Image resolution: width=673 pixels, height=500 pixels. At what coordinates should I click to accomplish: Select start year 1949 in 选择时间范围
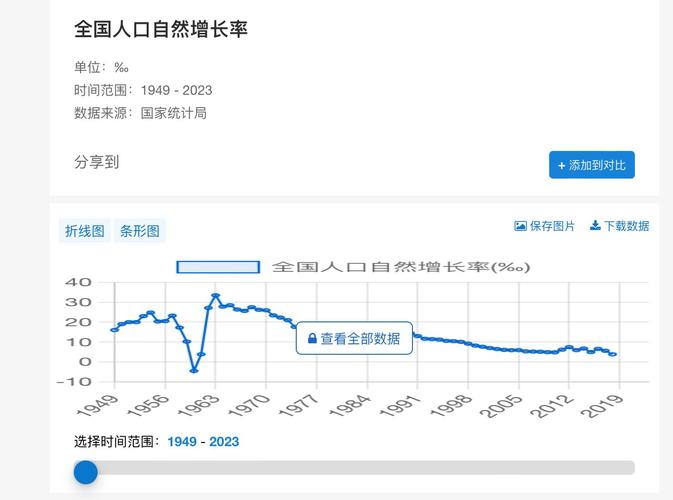(182, 441)
